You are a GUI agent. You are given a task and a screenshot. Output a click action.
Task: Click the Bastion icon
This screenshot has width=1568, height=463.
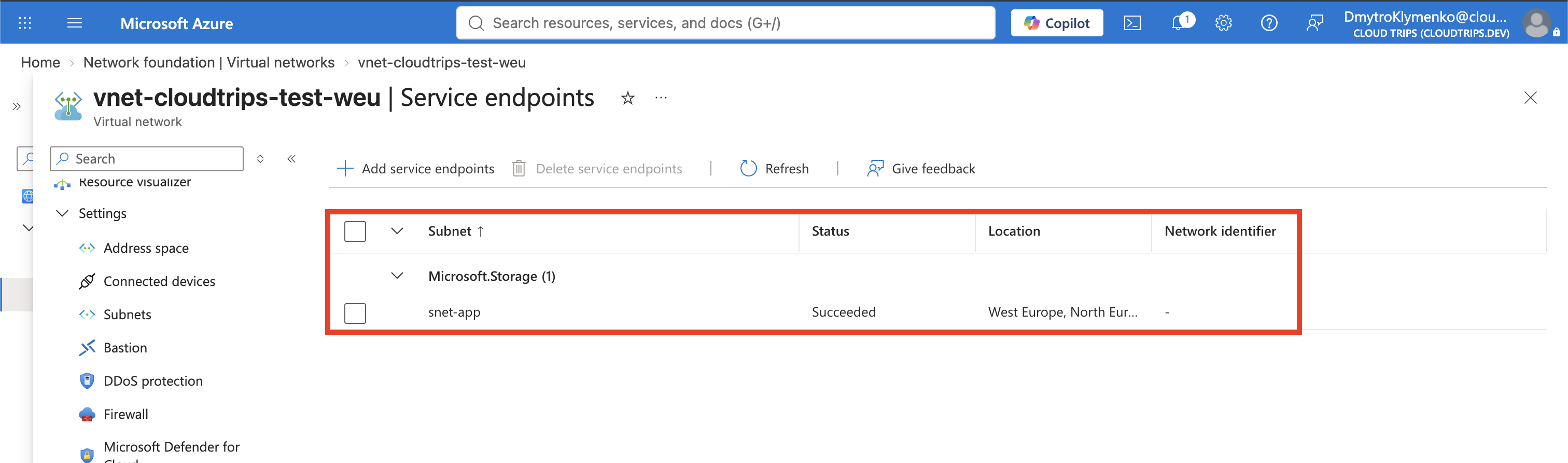click(x=87, y=347)
